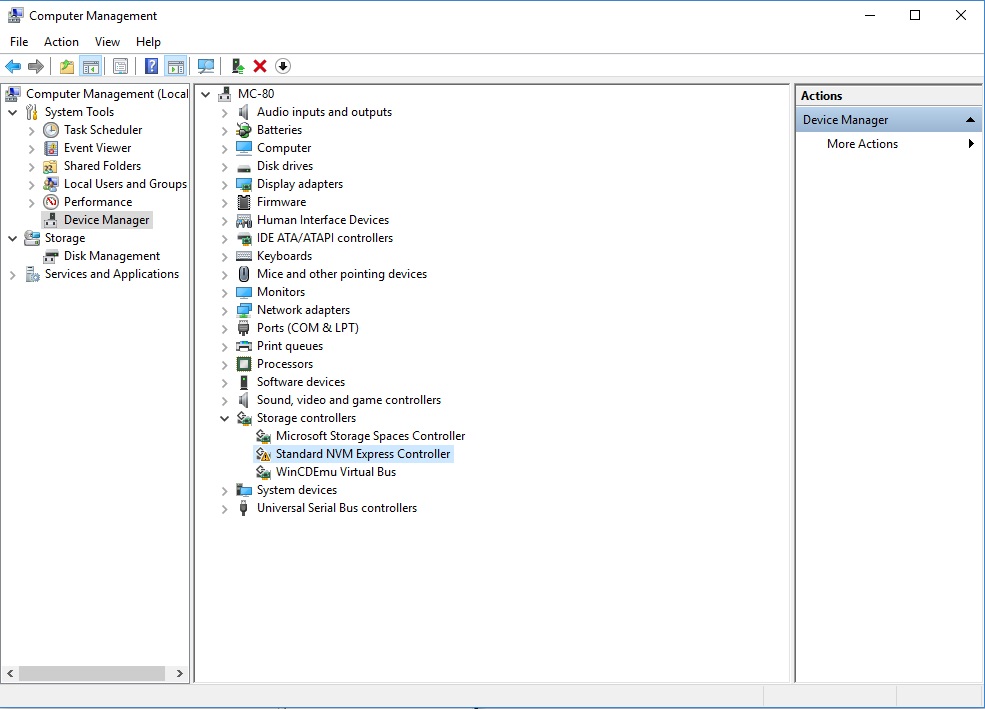This screenshot has width=985, height=709.
Task: Click the Disable device down-arrow icon
Action: [283, 66]
